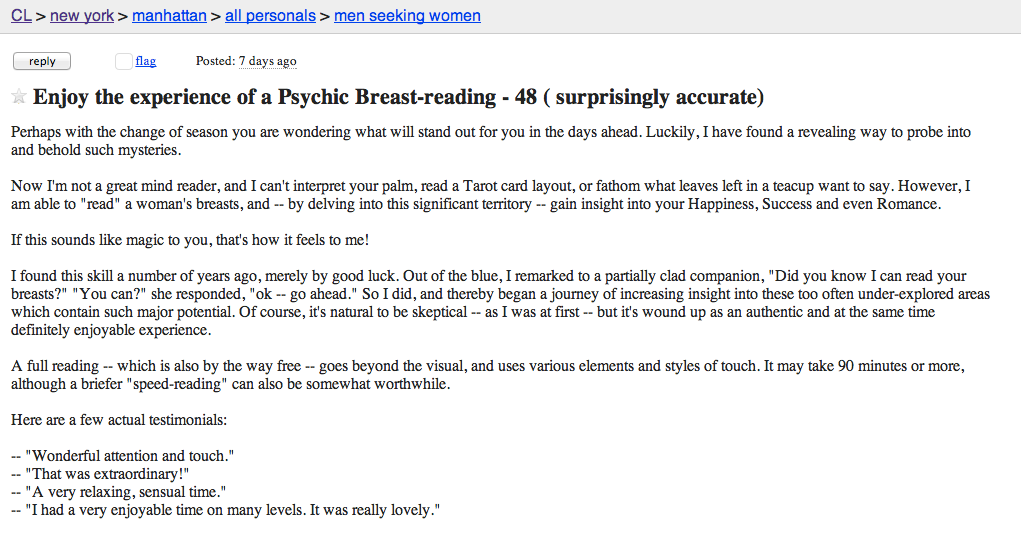Click the 'That was extraordinary!' testimonial
Image resolution: width=1021 pixels, height=547 pixels.
[100, 474]
